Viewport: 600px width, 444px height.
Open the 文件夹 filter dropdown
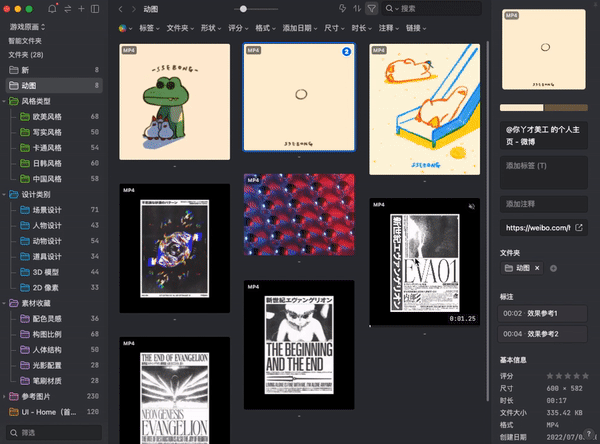[x=180, y=28]
